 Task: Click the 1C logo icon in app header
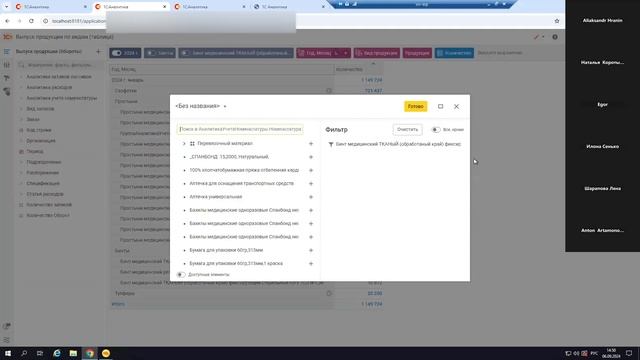coord(7,37)
